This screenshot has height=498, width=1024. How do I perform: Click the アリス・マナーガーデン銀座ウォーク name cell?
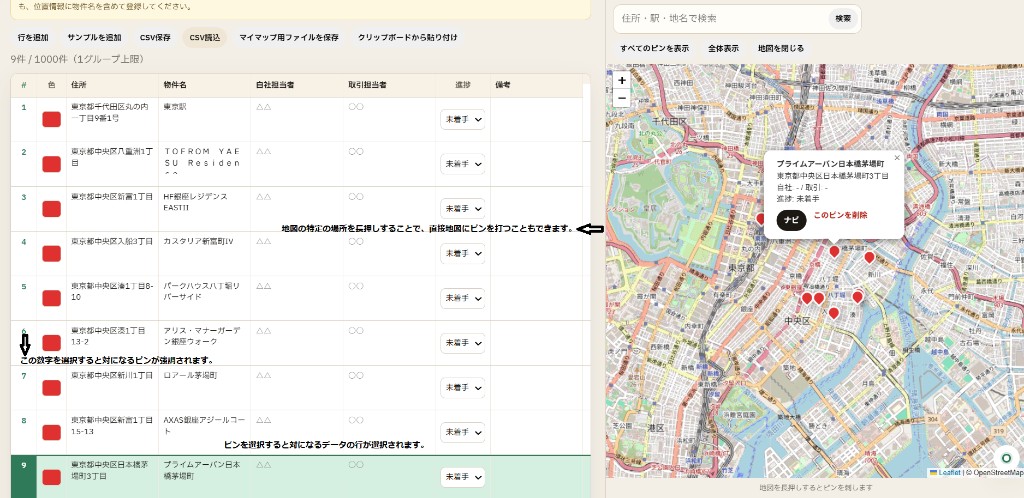(204, 342)
